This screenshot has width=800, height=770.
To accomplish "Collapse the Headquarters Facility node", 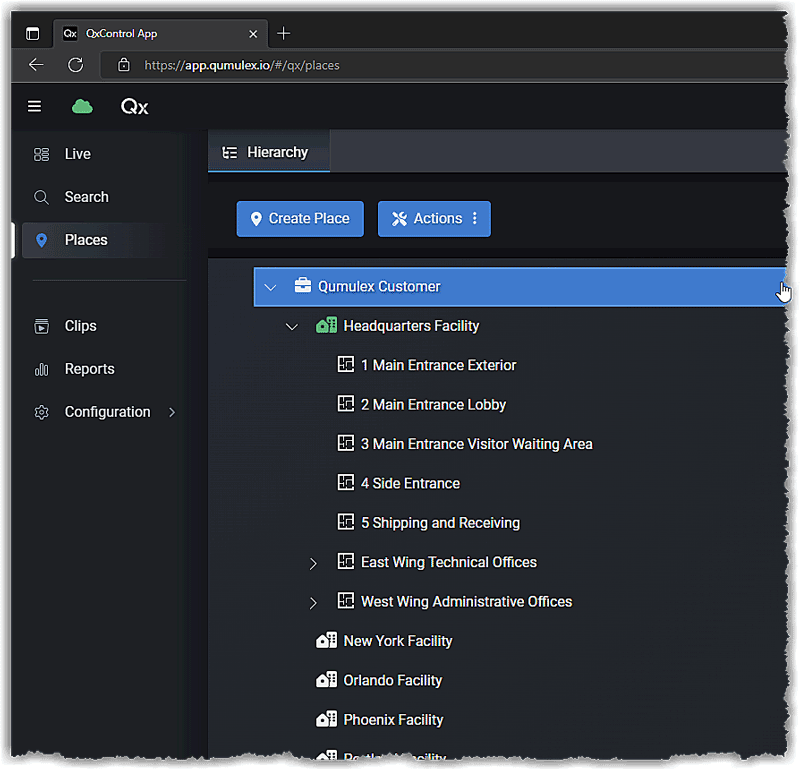I will tap(292, 327).
